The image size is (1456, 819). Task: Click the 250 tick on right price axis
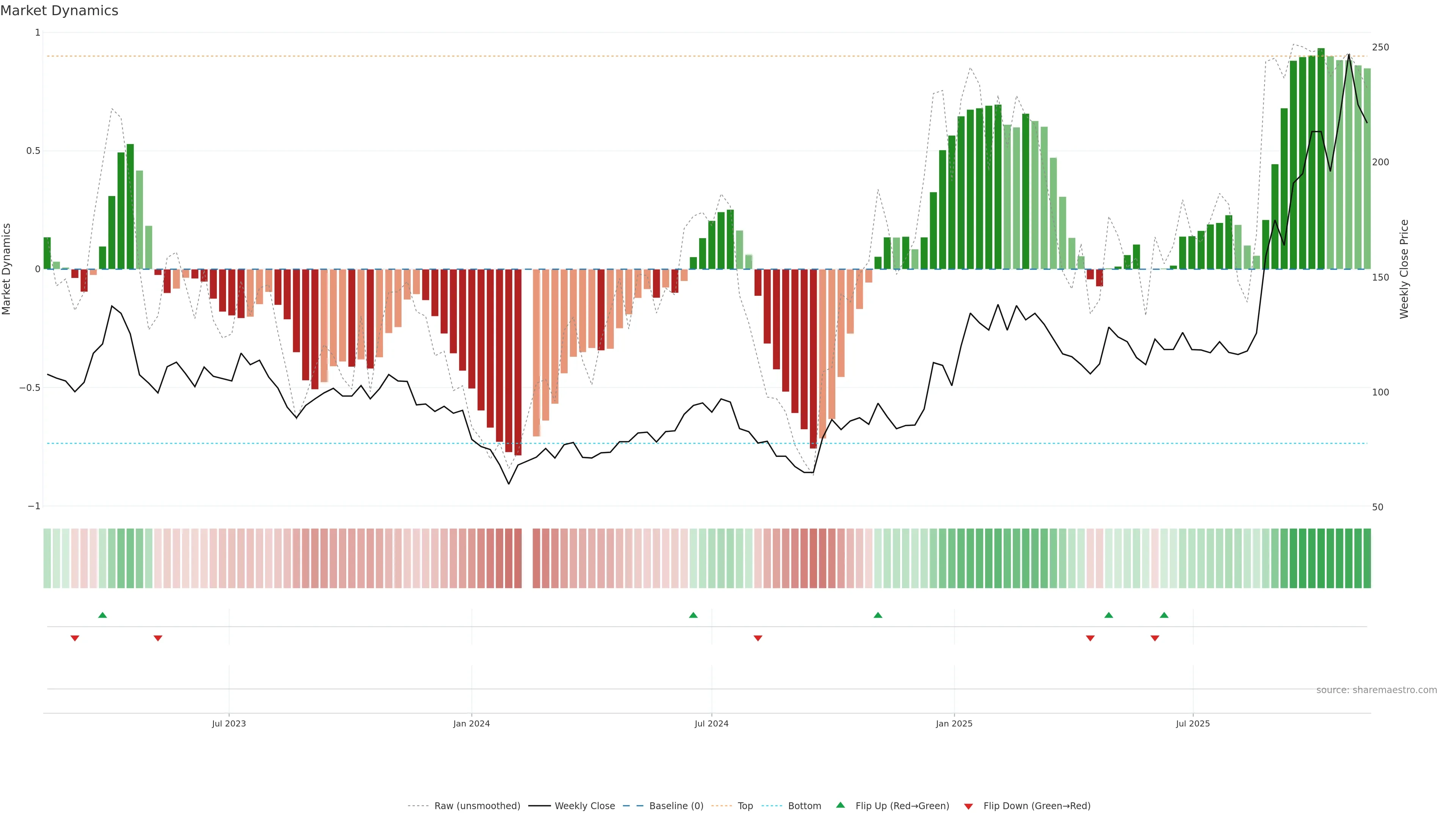tap(1380, 47)
